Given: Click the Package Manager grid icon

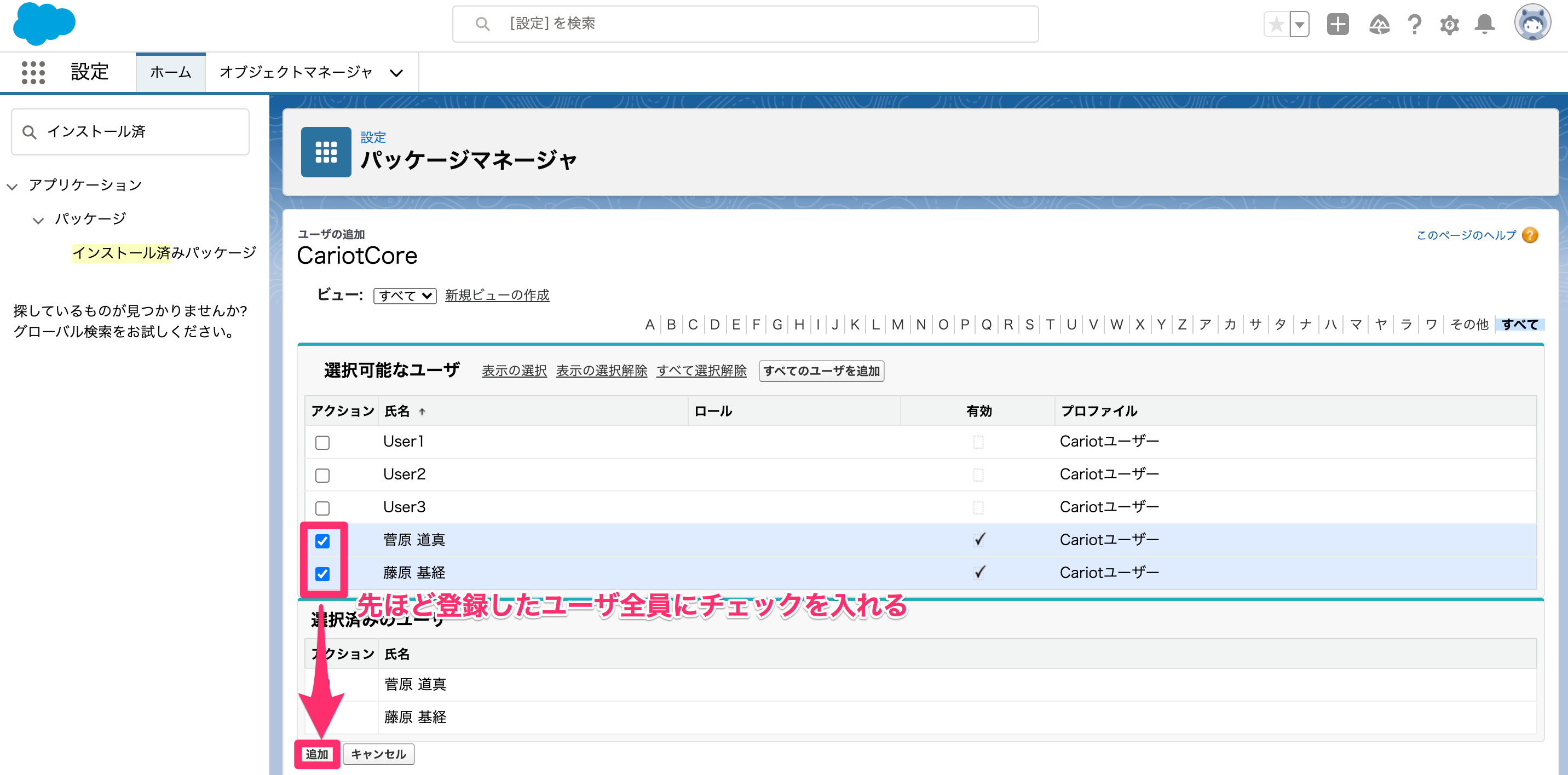Looking at the screenshot, I should click(326, 152).
